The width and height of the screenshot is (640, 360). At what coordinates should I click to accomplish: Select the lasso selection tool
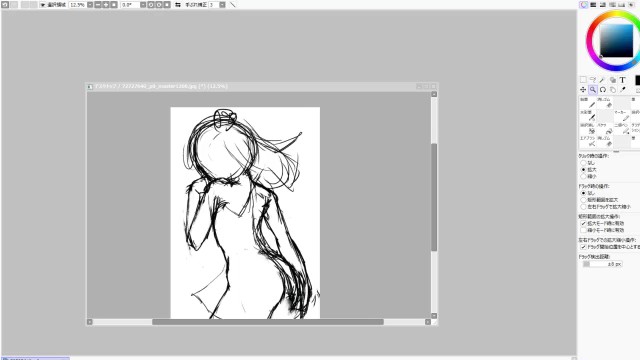pyautogui.click(x=593, y=80)
